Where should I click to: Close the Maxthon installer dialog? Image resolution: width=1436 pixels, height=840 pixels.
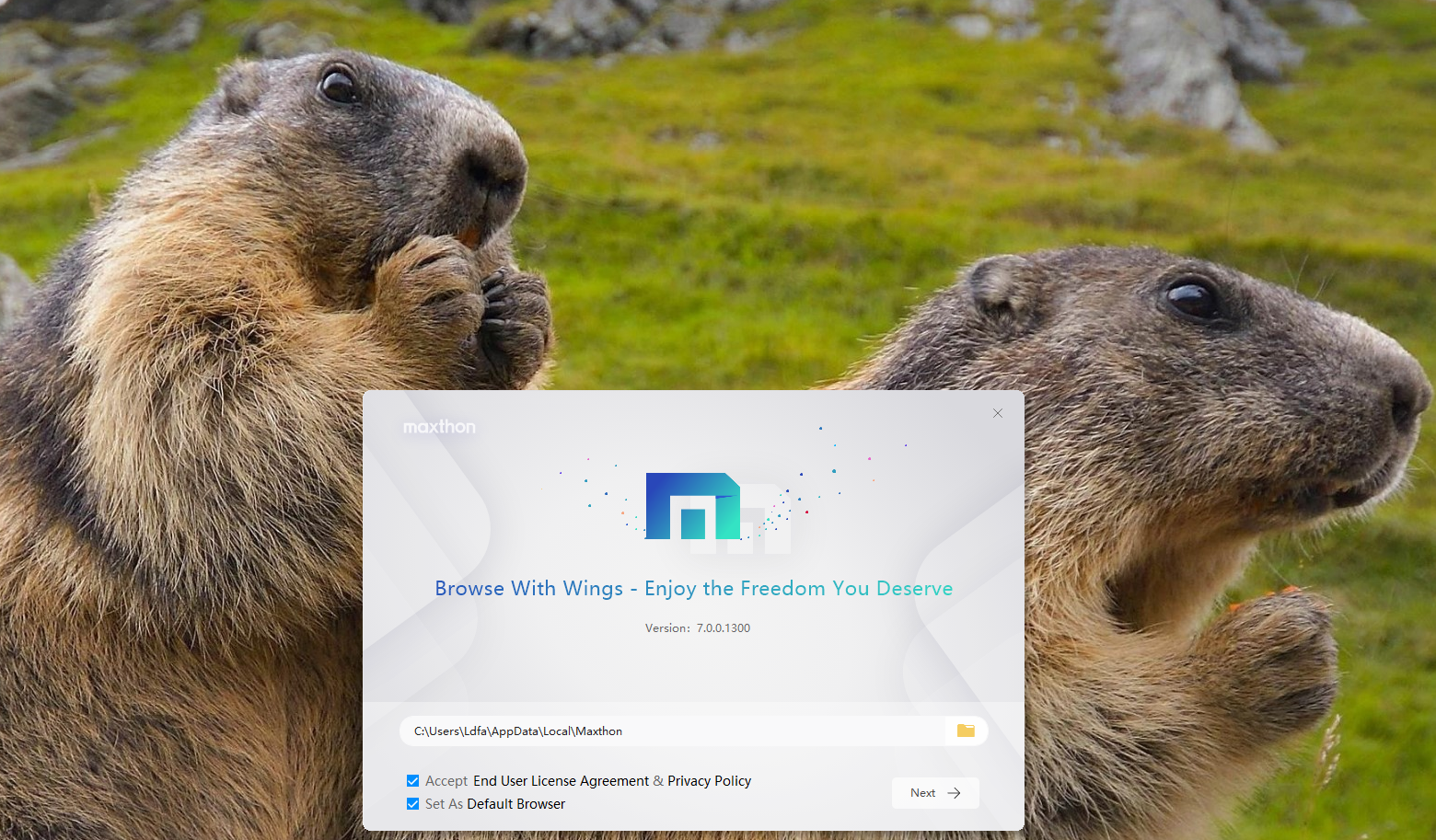coord(998,413)
